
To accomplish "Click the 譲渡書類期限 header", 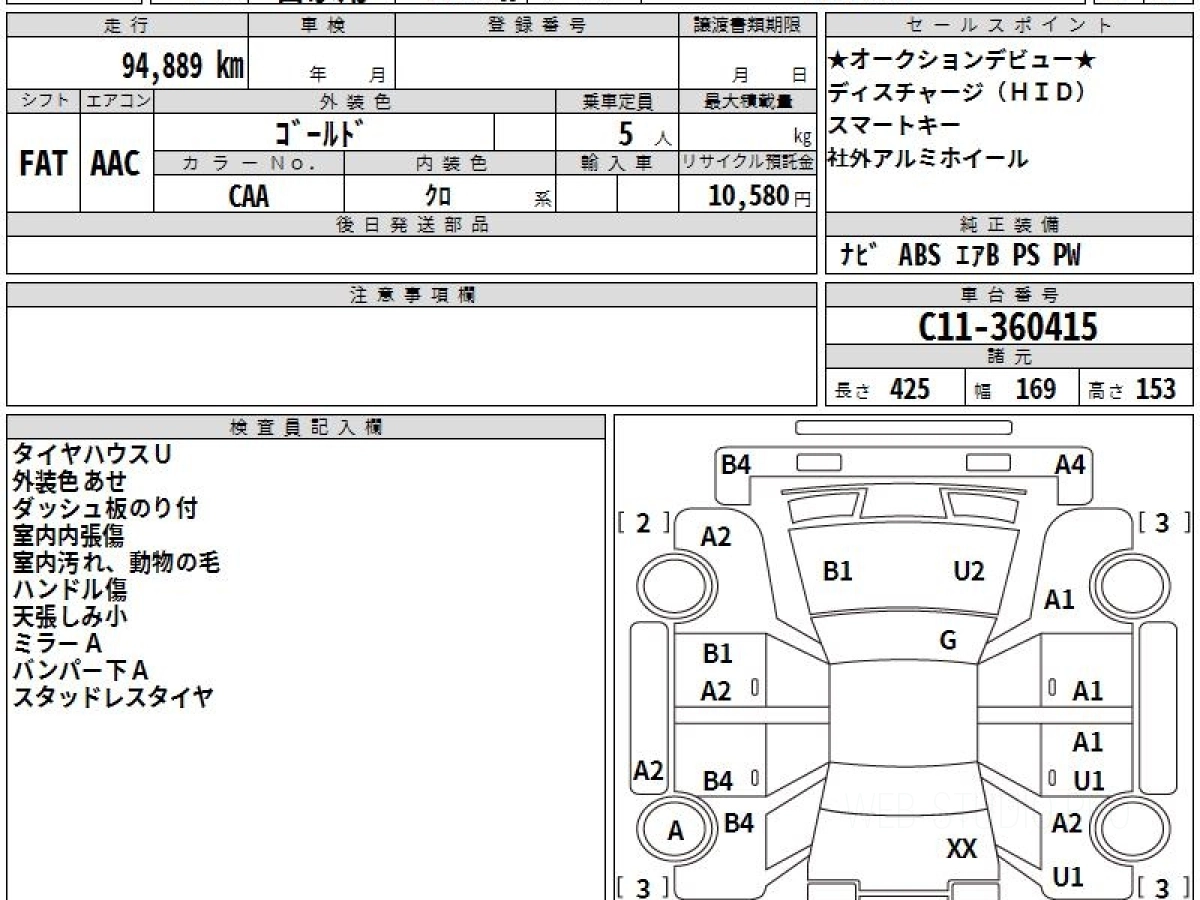I will pyautogui.click(x=748, y=26).
